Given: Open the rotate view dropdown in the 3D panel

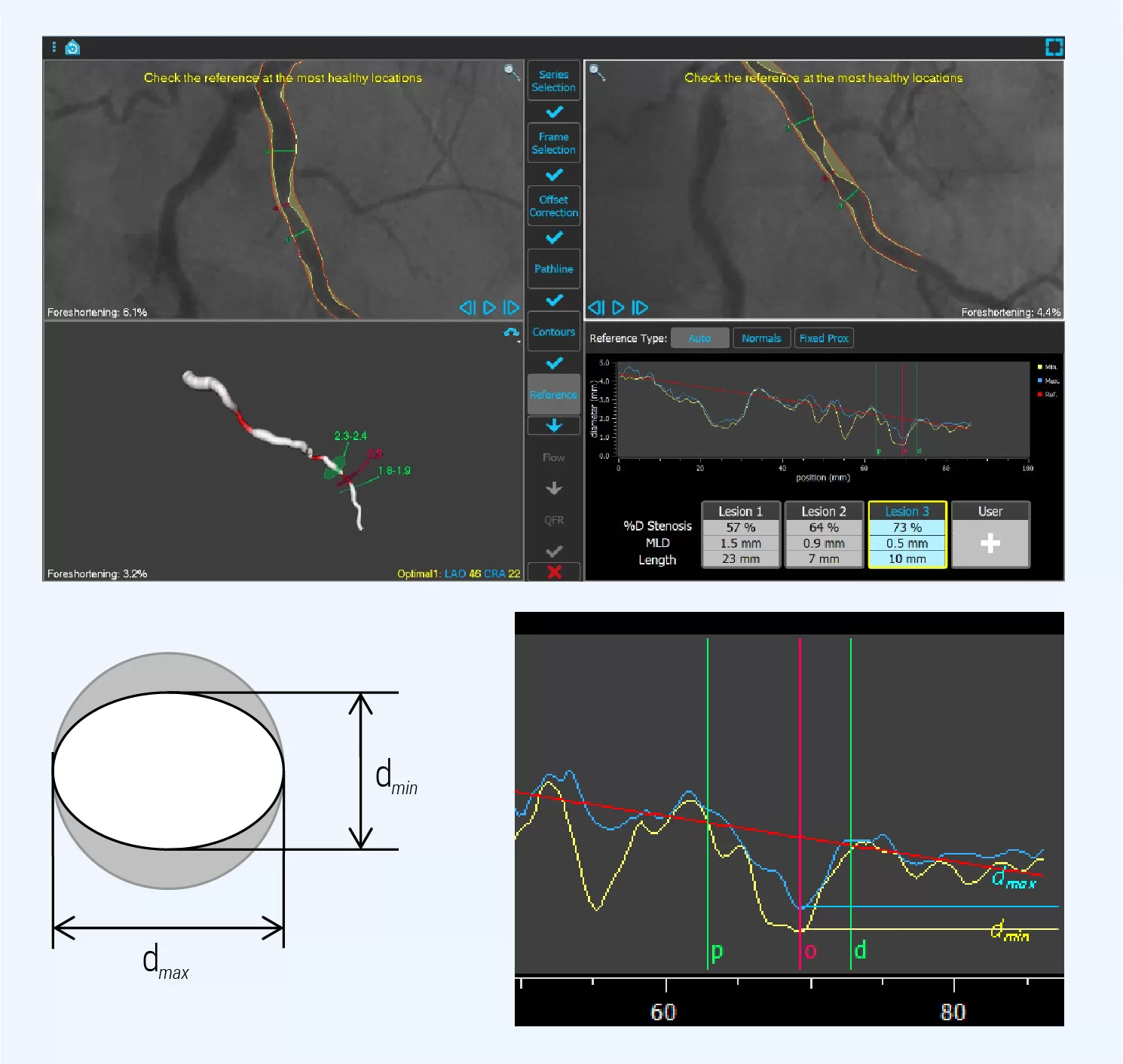Looking at the screenshot, I should tap(512, 333).
